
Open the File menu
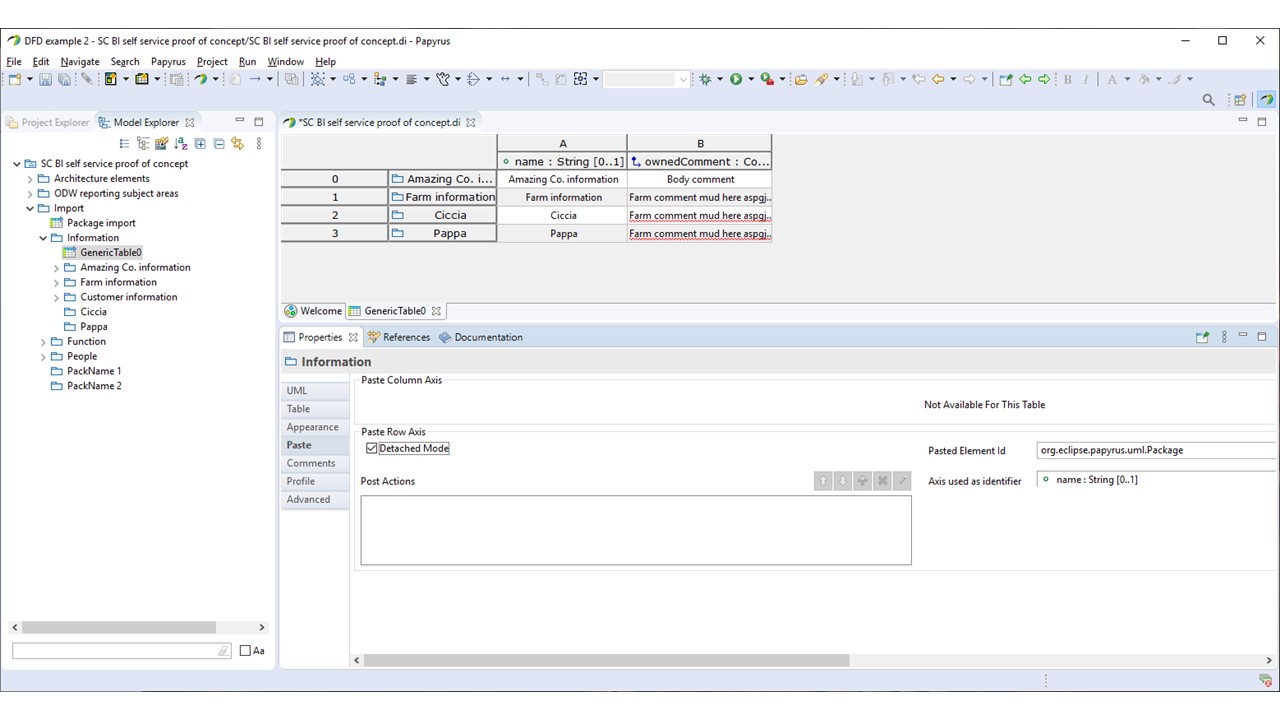[14, 61]
